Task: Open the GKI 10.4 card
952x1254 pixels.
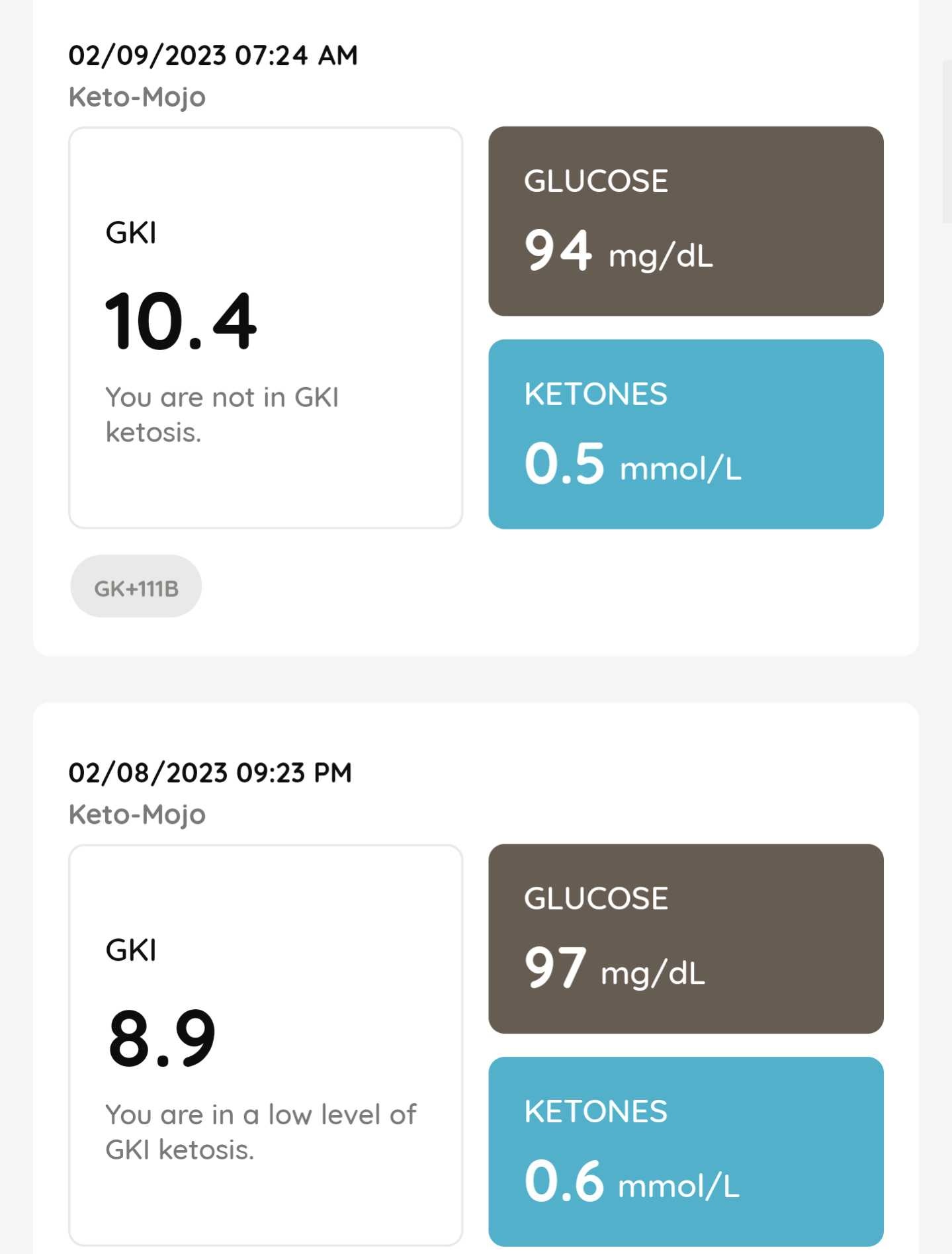Action: click(x=265, y=328)
